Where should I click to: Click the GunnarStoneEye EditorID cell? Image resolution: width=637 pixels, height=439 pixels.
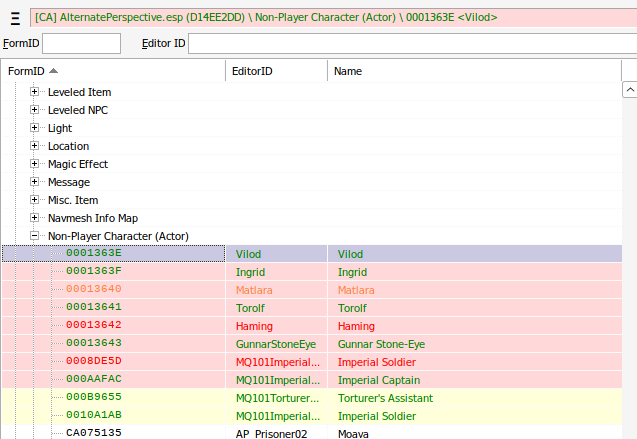[x=276, y=344]
